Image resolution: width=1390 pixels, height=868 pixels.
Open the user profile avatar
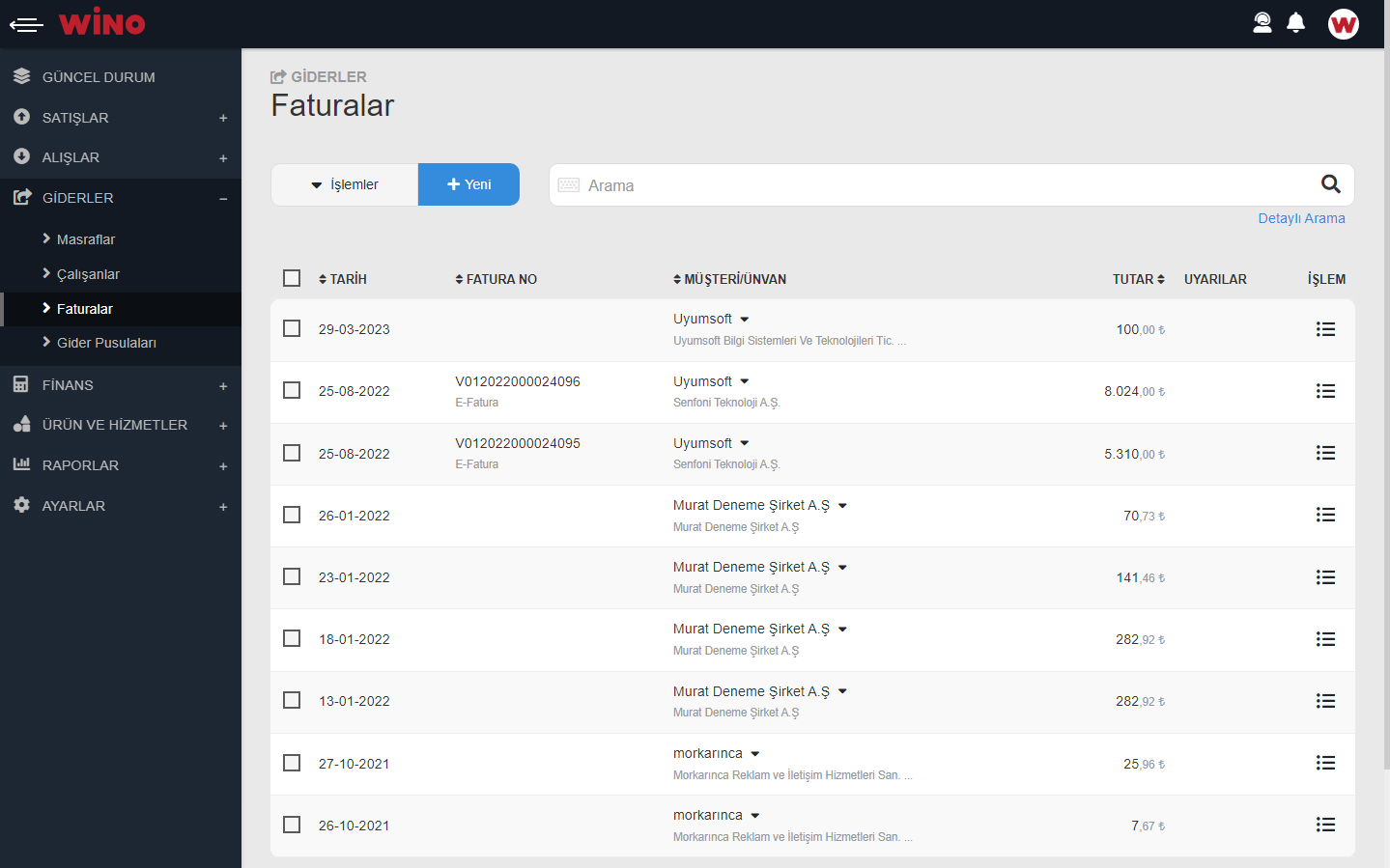pyautogui.click(x=1343, y=24)
